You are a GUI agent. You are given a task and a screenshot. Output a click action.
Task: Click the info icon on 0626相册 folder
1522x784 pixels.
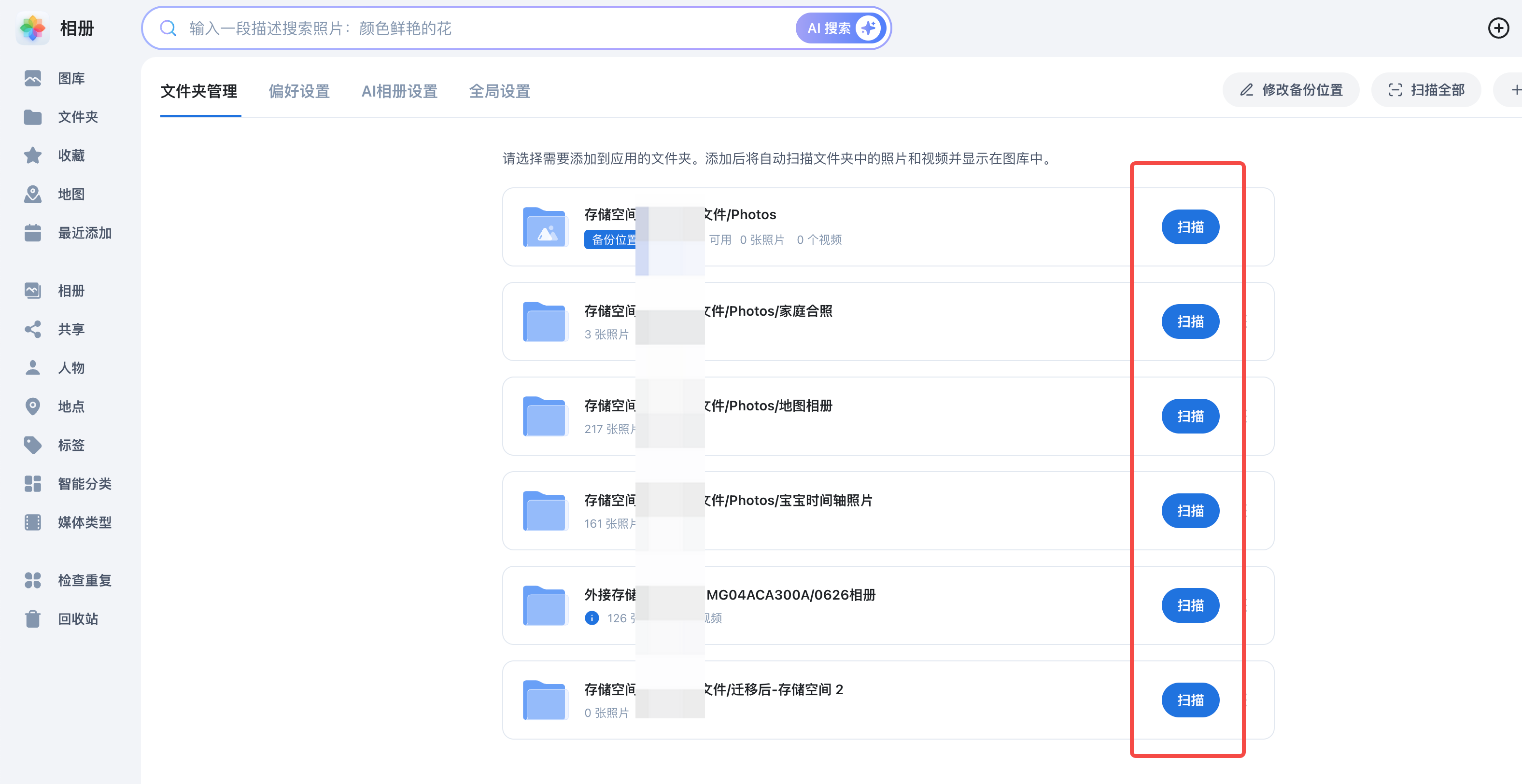[x=592, y=618]
